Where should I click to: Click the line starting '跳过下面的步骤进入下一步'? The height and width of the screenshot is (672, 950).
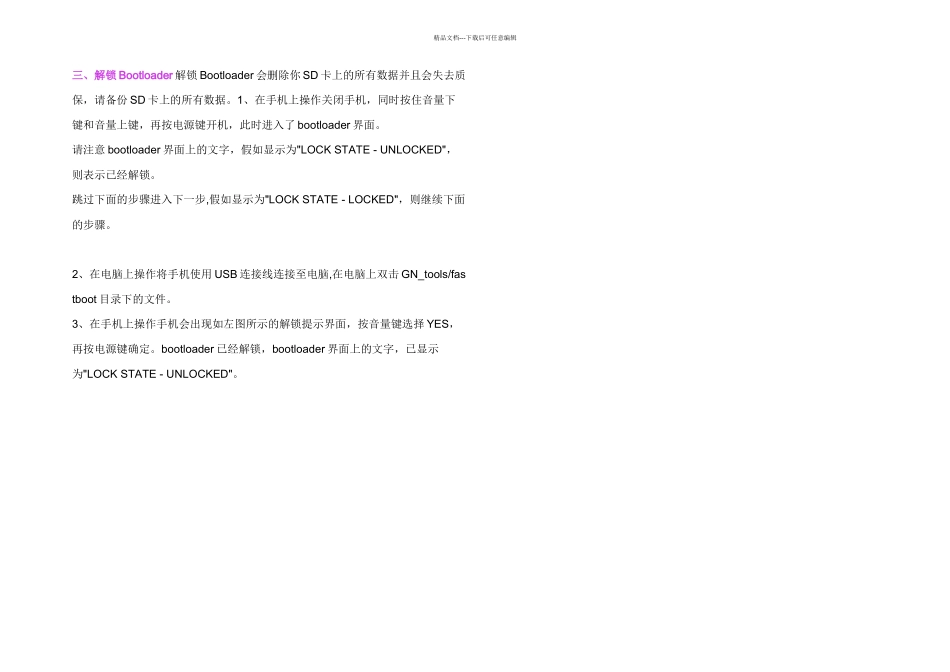point(268,199)
